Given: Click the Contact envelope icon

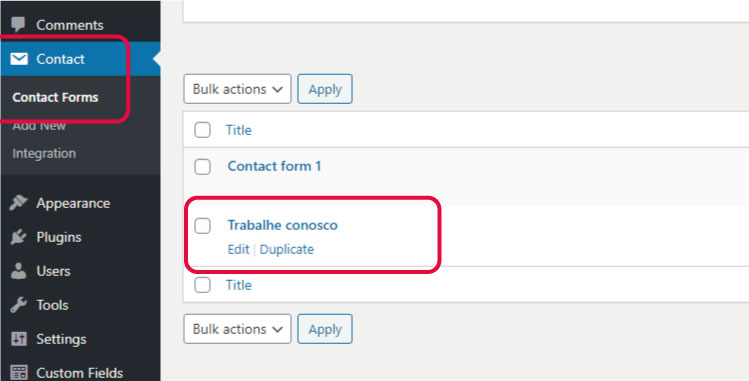Looking at the screenshot, I should (19, 59).
